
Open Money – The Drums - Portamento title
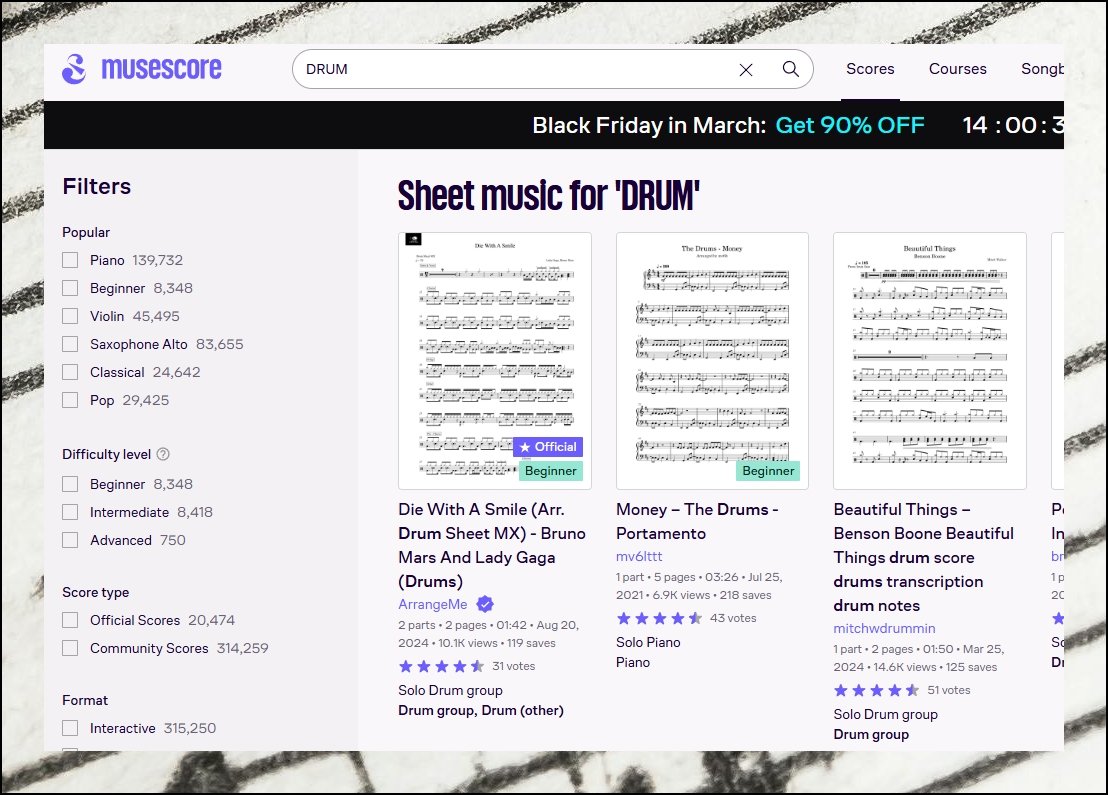[697, 521]
